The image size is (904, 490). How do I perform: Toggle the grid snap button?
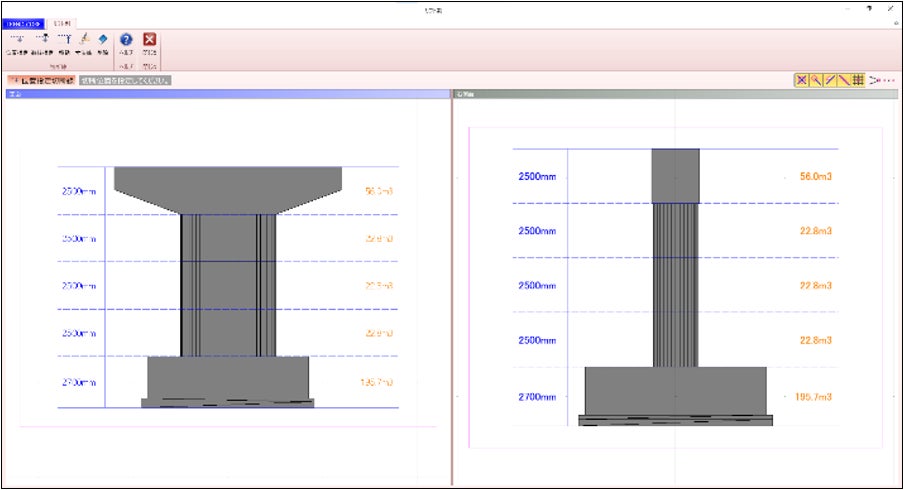pos(857,79)
